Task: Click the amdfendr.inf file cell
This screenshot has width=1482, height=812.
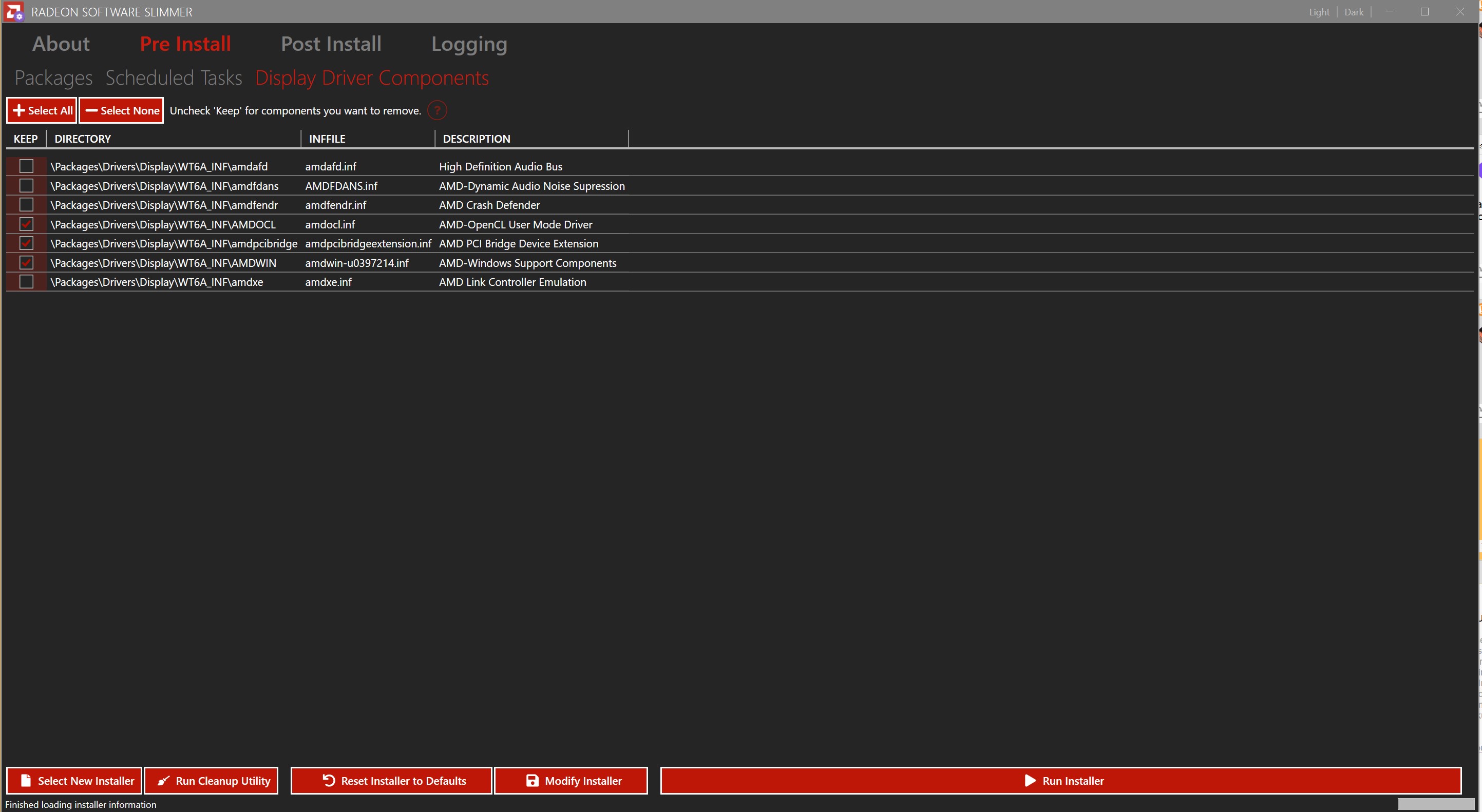Action: click(x=335, y=205)
